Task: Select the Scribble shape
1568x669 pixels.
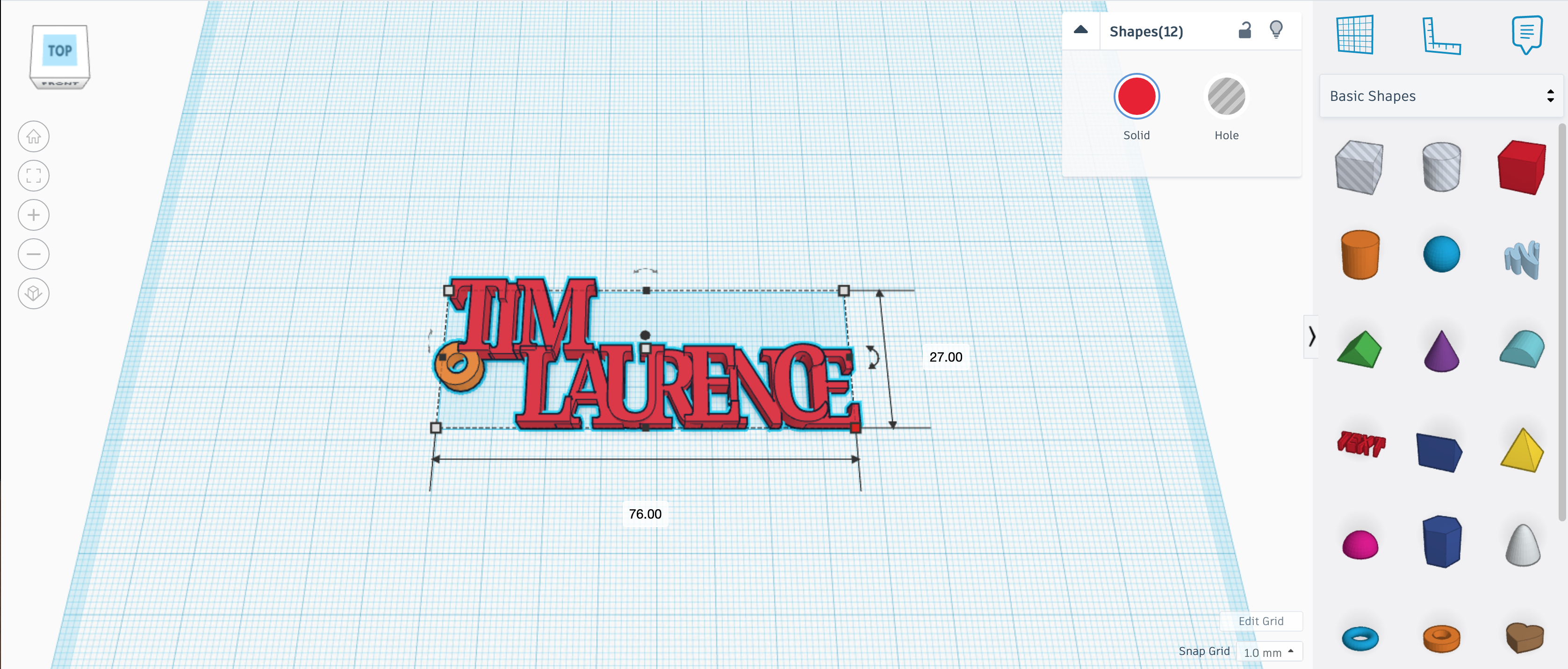Action: [1522, 259]
